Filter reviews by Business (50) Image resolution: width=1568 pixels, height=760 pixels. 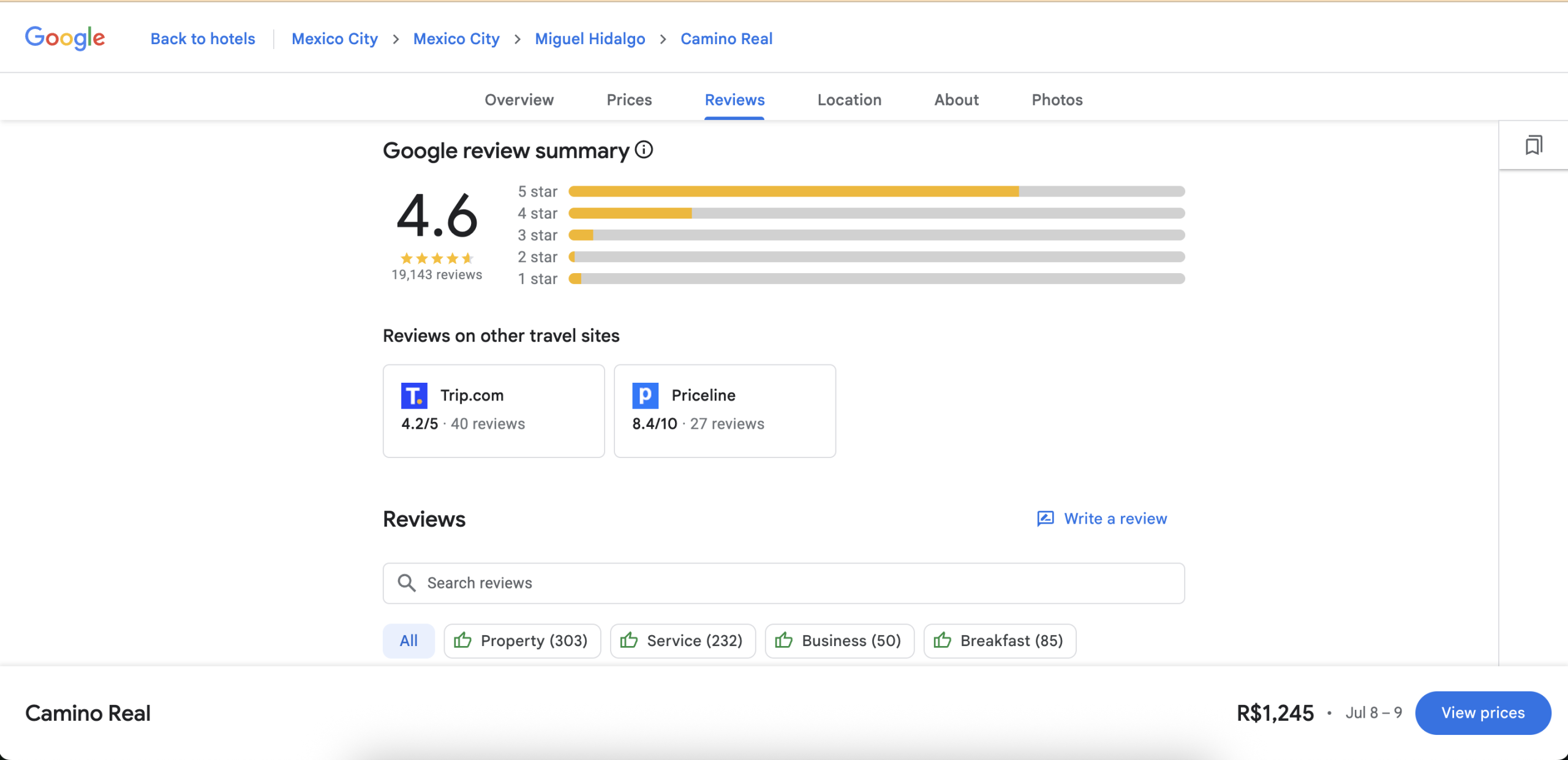point(839,641)
